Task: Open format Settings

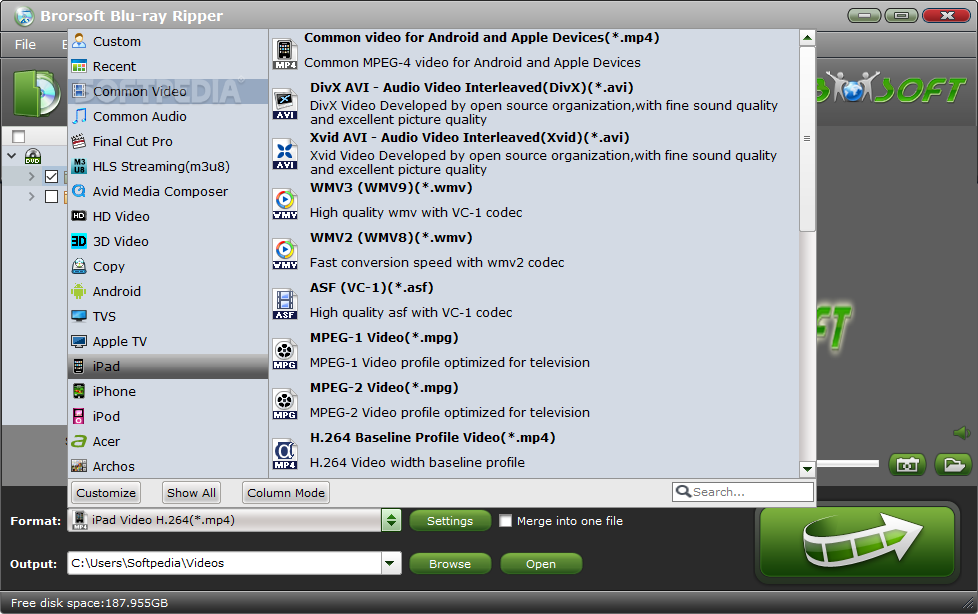Action: 450,520
